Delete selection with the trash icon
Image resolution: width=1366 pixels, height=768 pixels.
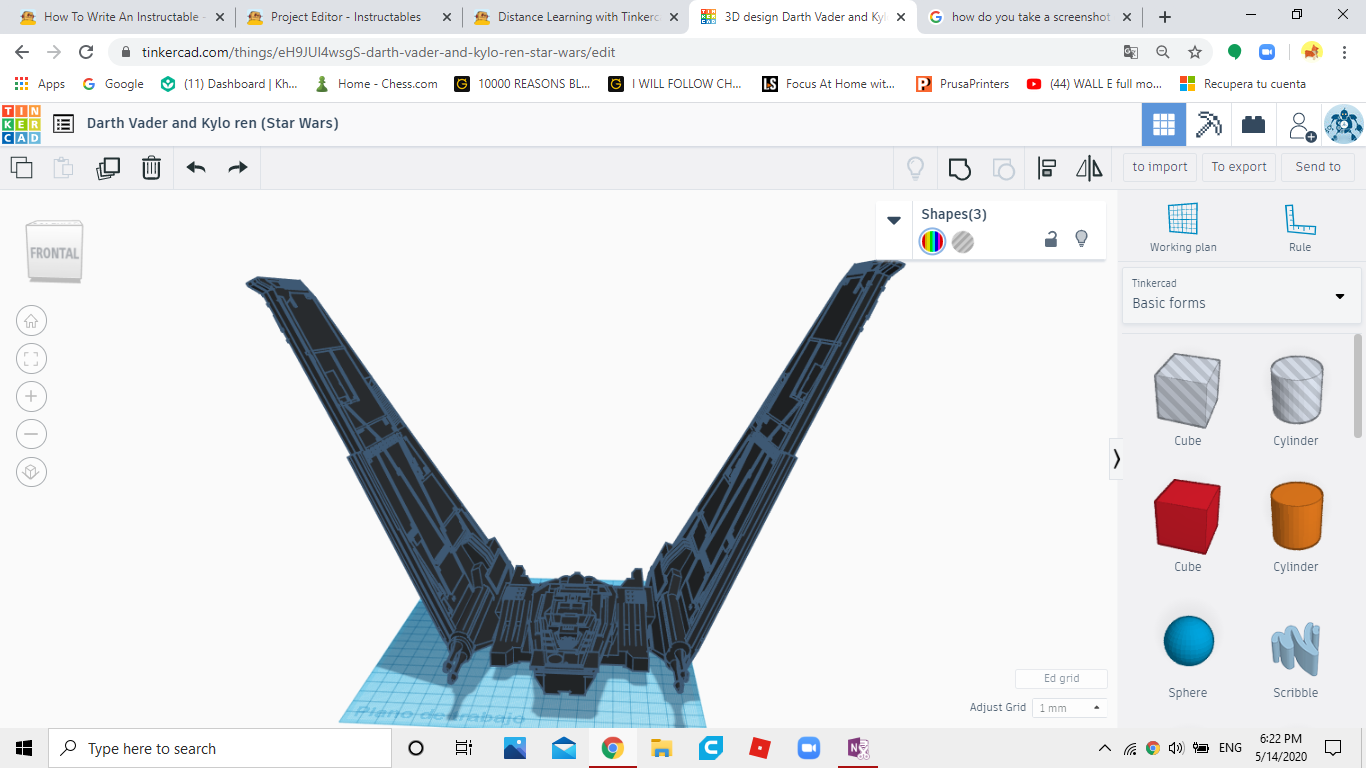151,168
